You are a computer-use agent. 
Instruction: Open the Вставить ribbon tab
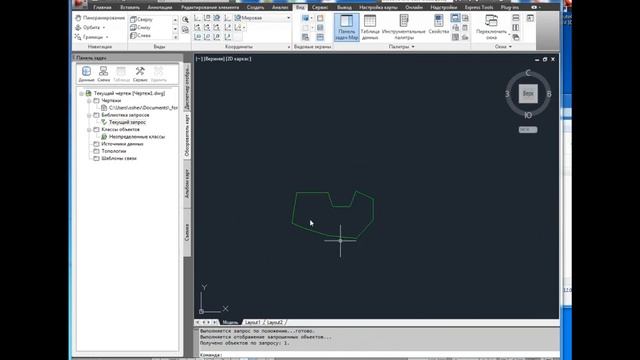[x=130, y=7]
